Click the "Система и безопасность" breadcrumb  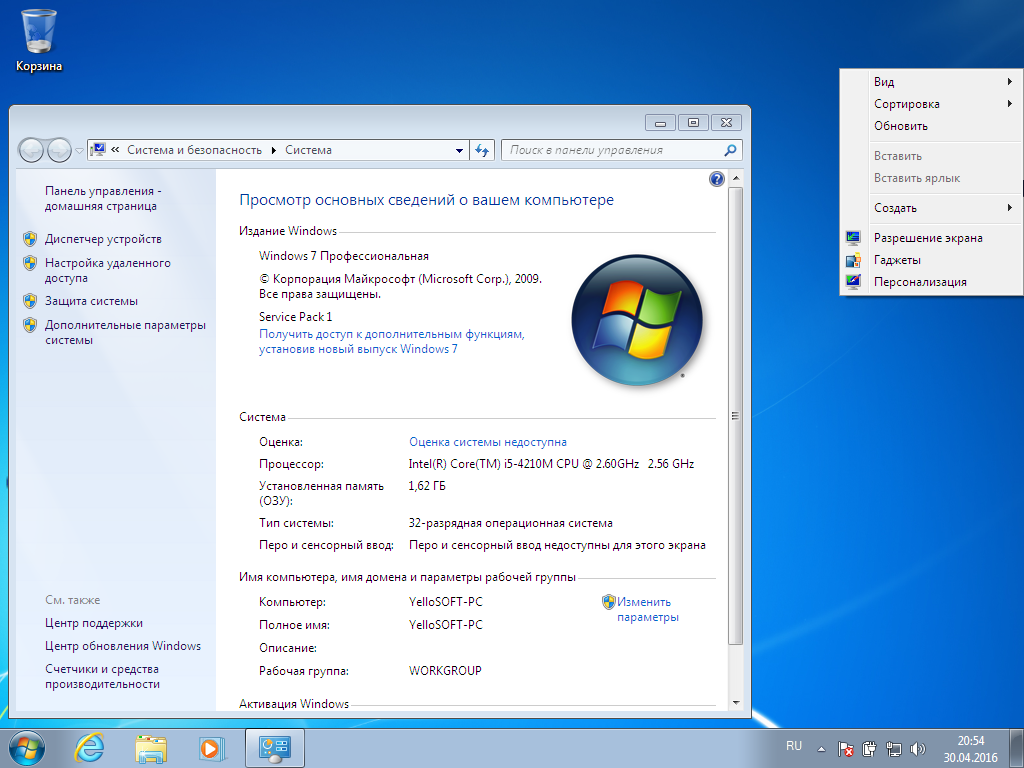click(194, 150)
